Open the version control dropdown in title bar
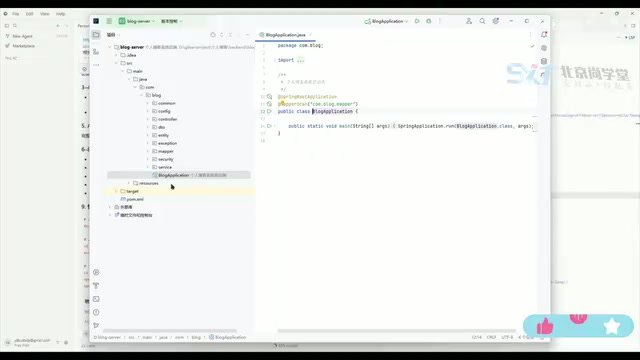The height and width of the screenshot is (360, 640). 171,21
